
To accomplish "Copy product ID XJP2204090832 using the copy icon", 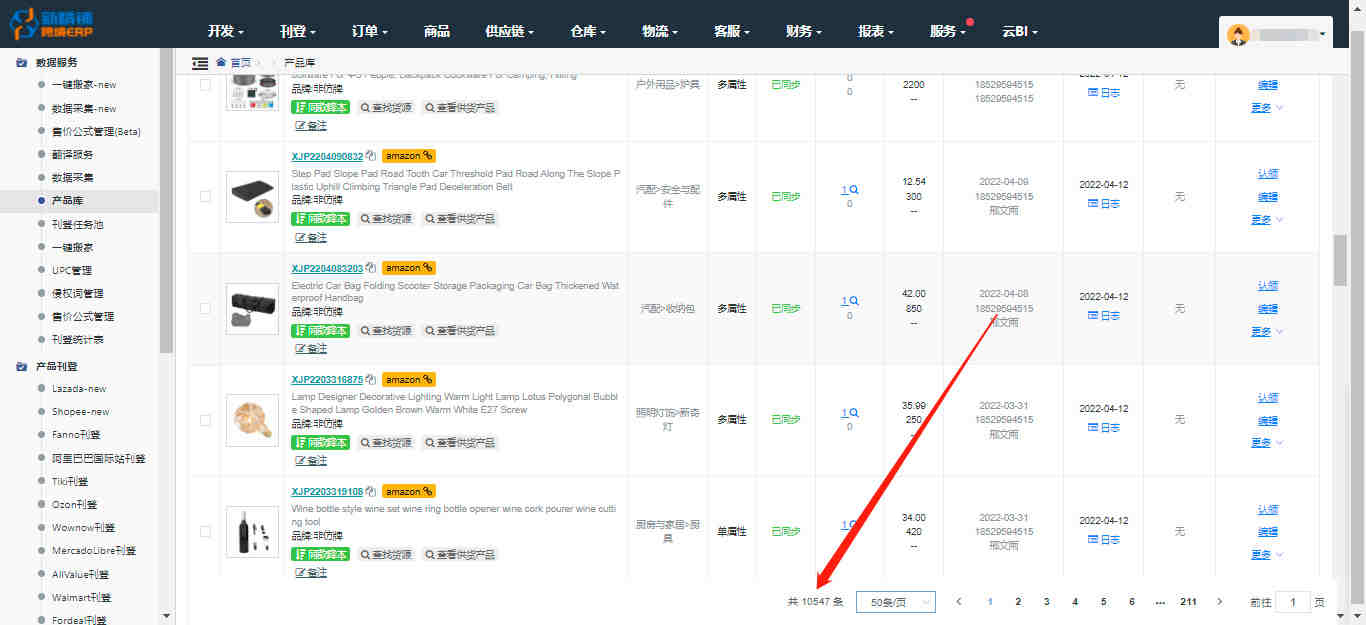I will click(x=371, y=156).
